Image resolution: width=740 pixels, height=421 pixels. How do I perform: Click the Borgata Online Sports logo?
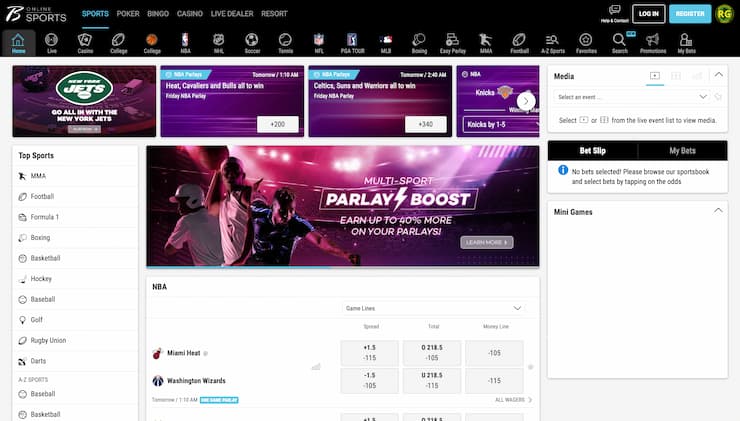(x=36, y=14)
